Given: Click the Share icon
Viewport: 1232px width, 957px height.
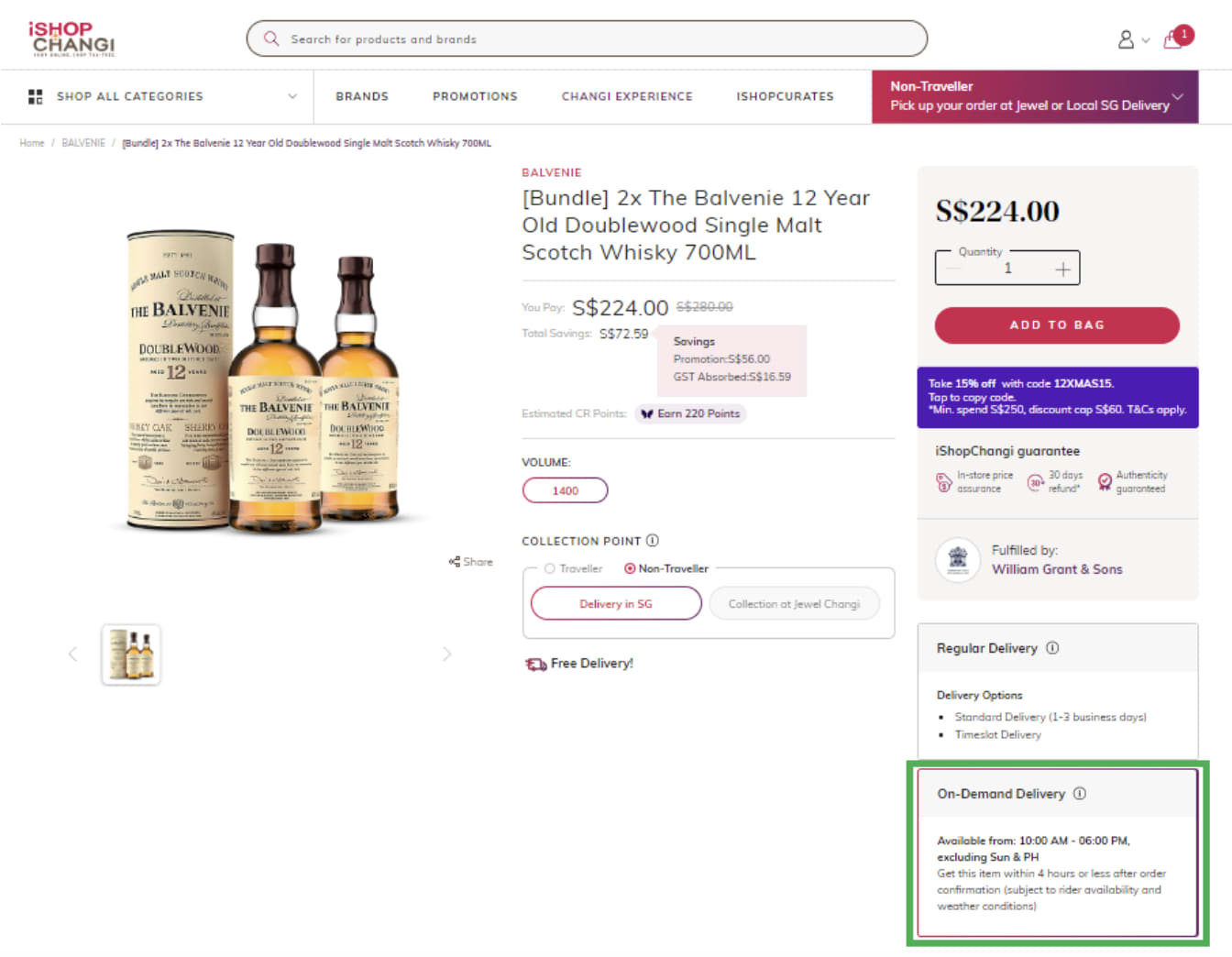Looking at the screenshot, I should point(454,562).
